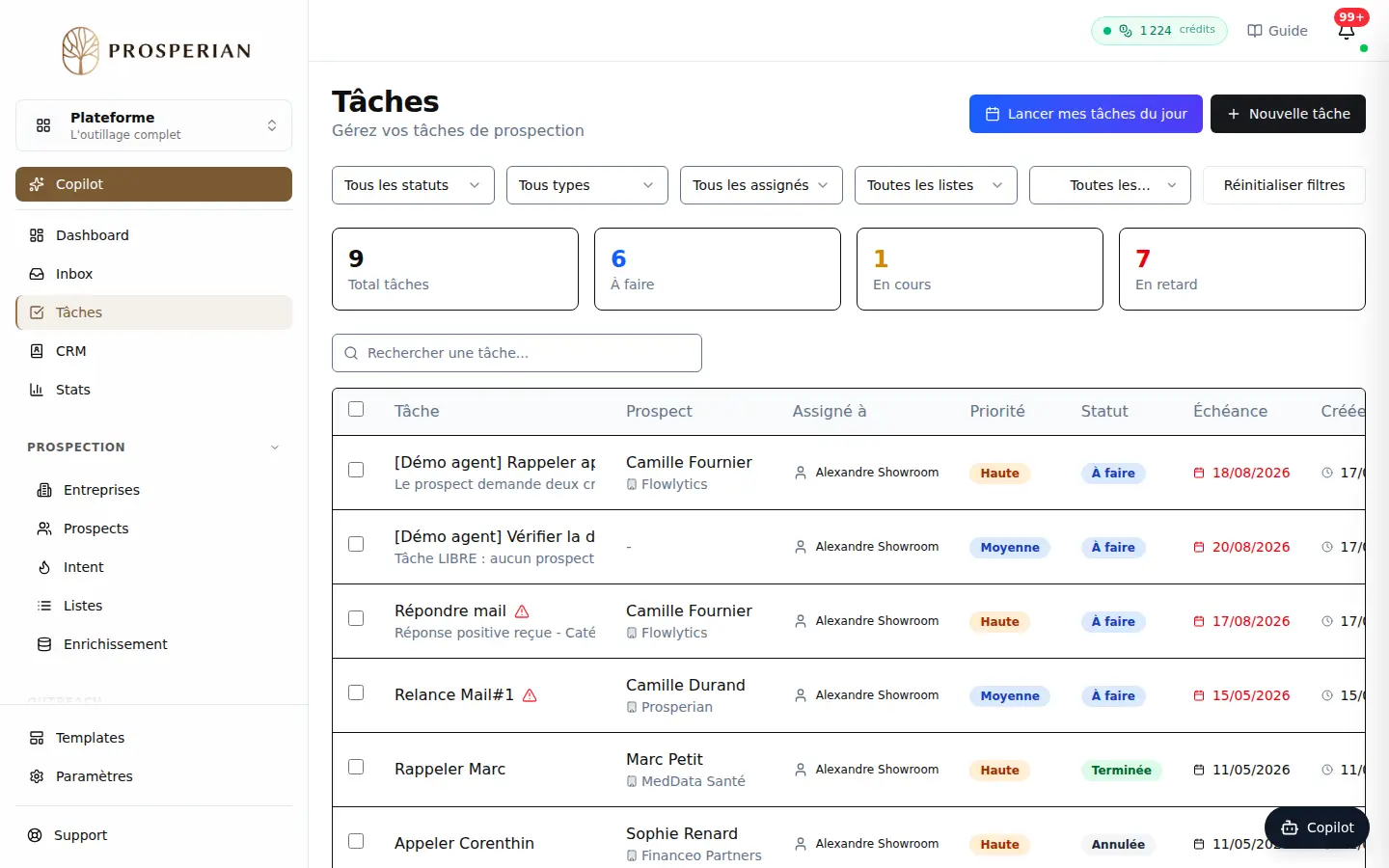Toggle the select-all tasks checkbox in header
The image size is (1389, 868).
pos(356,409)
